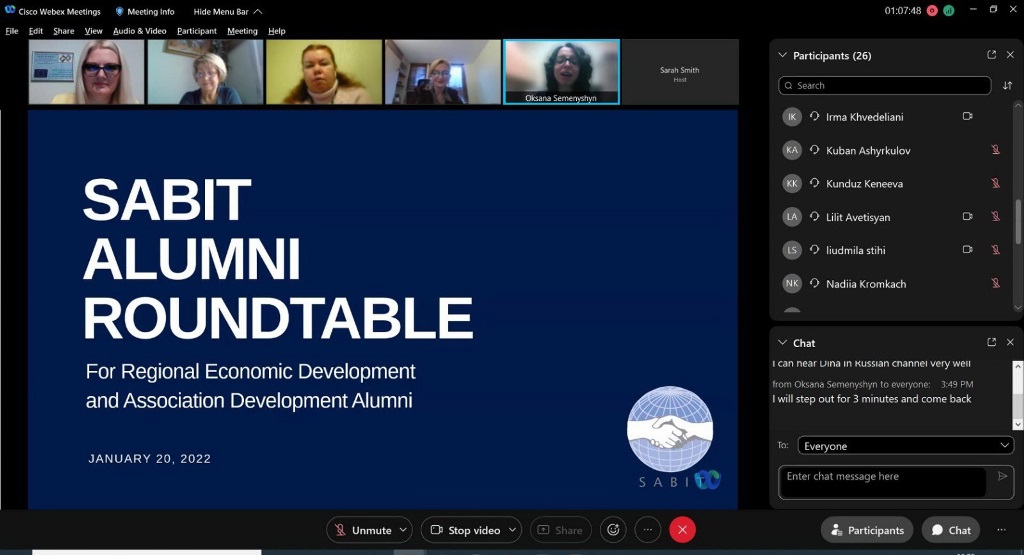Open the more options ellipsis button
Screen dimensions: 1024x555
coord(647,530)
